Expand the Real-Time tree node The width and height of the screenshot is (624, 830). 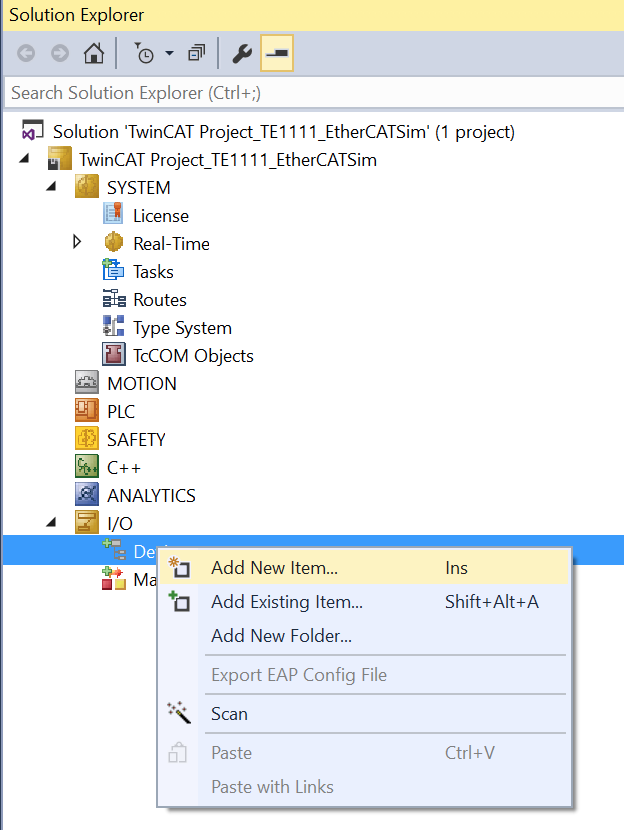point(77,242)
